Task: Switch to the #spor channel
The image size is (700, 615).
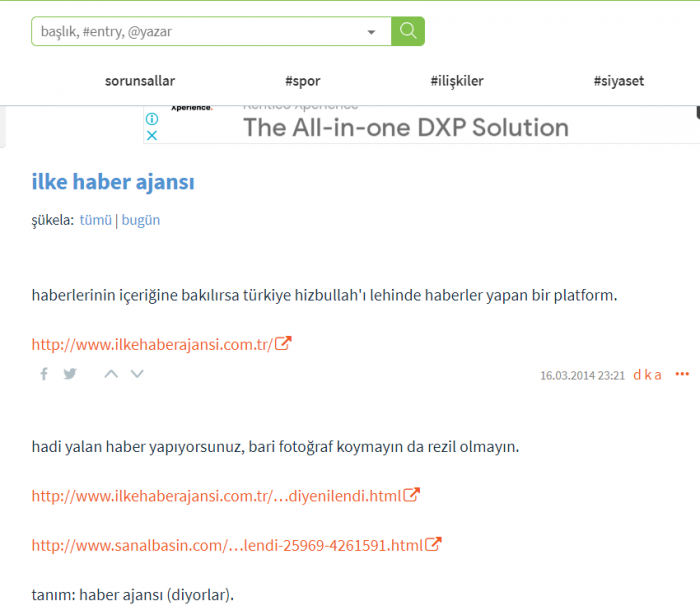Action: tap(302, 81)
